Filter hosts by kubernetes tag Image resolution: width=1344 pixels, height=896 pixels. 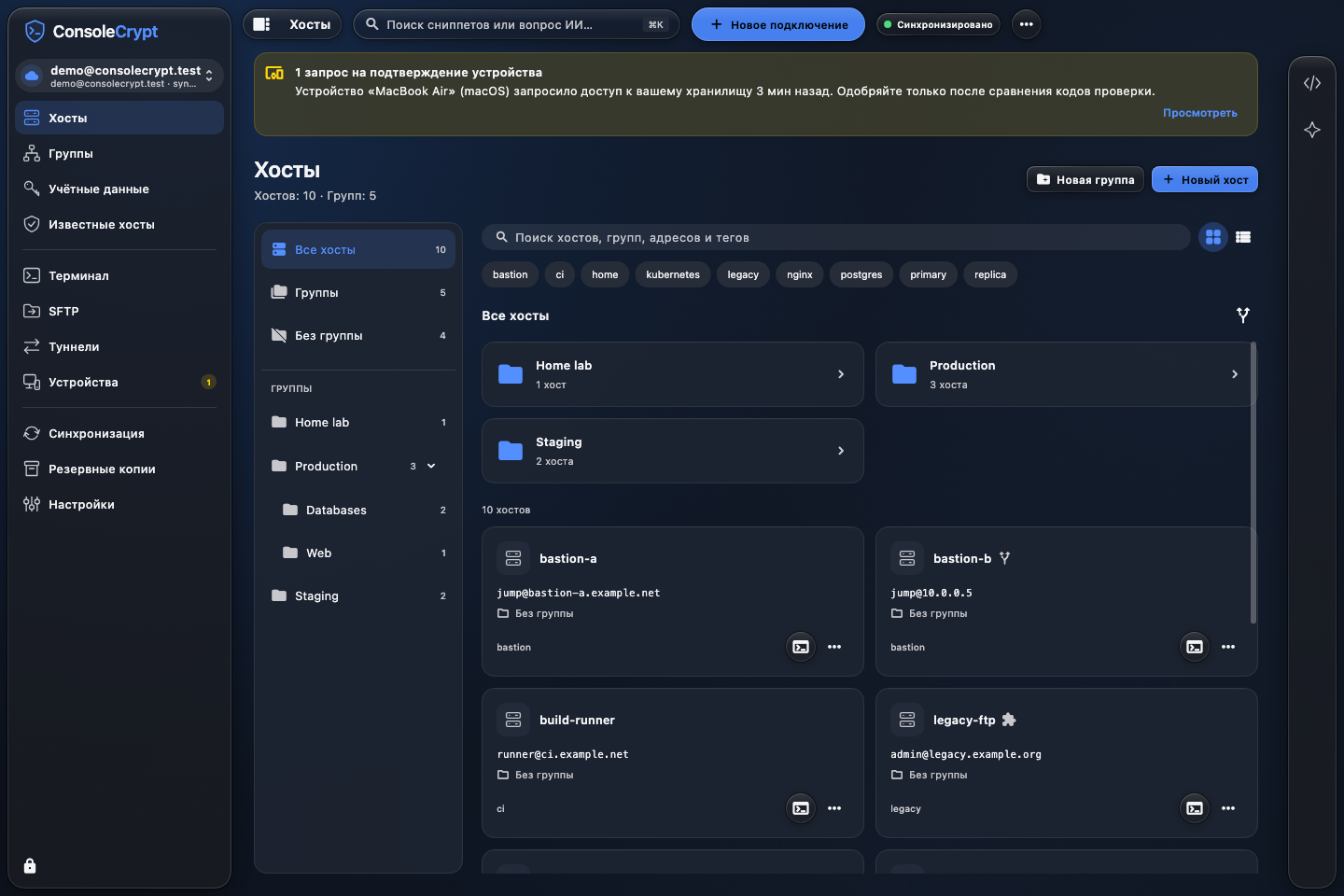pyautogui.click(x=673, y=274)
